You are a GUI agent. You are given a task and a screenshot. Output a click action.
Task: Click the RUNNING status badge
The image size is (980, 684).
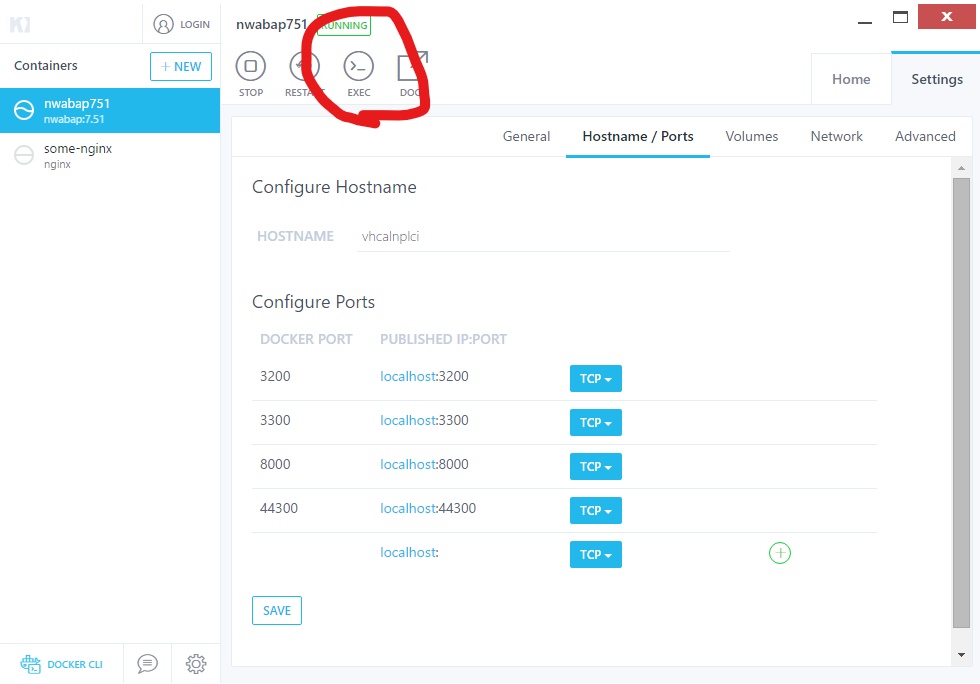click(x=343, y=25)
